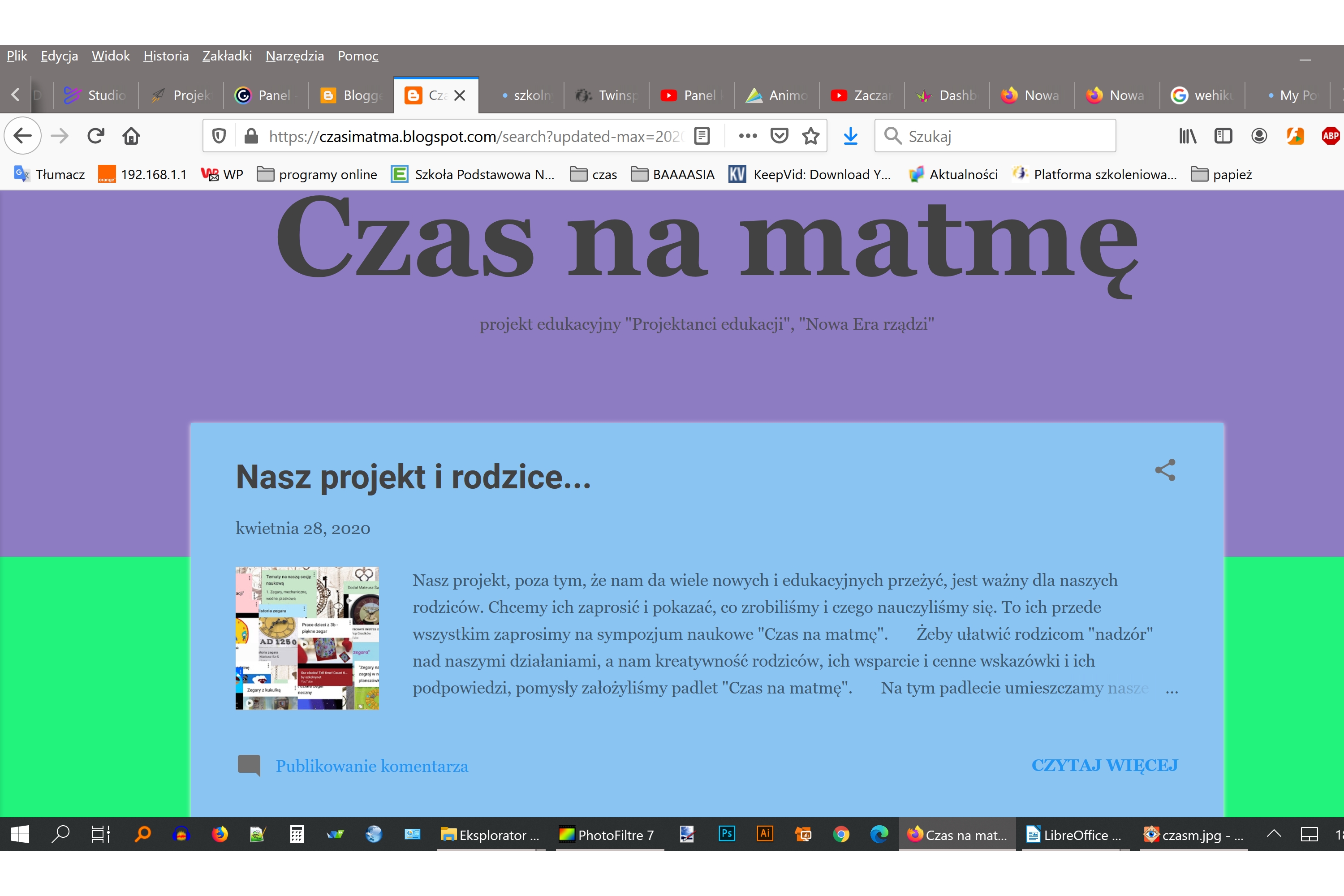Toggle reader view in address bar
The width and height of the screenshot is (1344, 896).
pos(702,136)
